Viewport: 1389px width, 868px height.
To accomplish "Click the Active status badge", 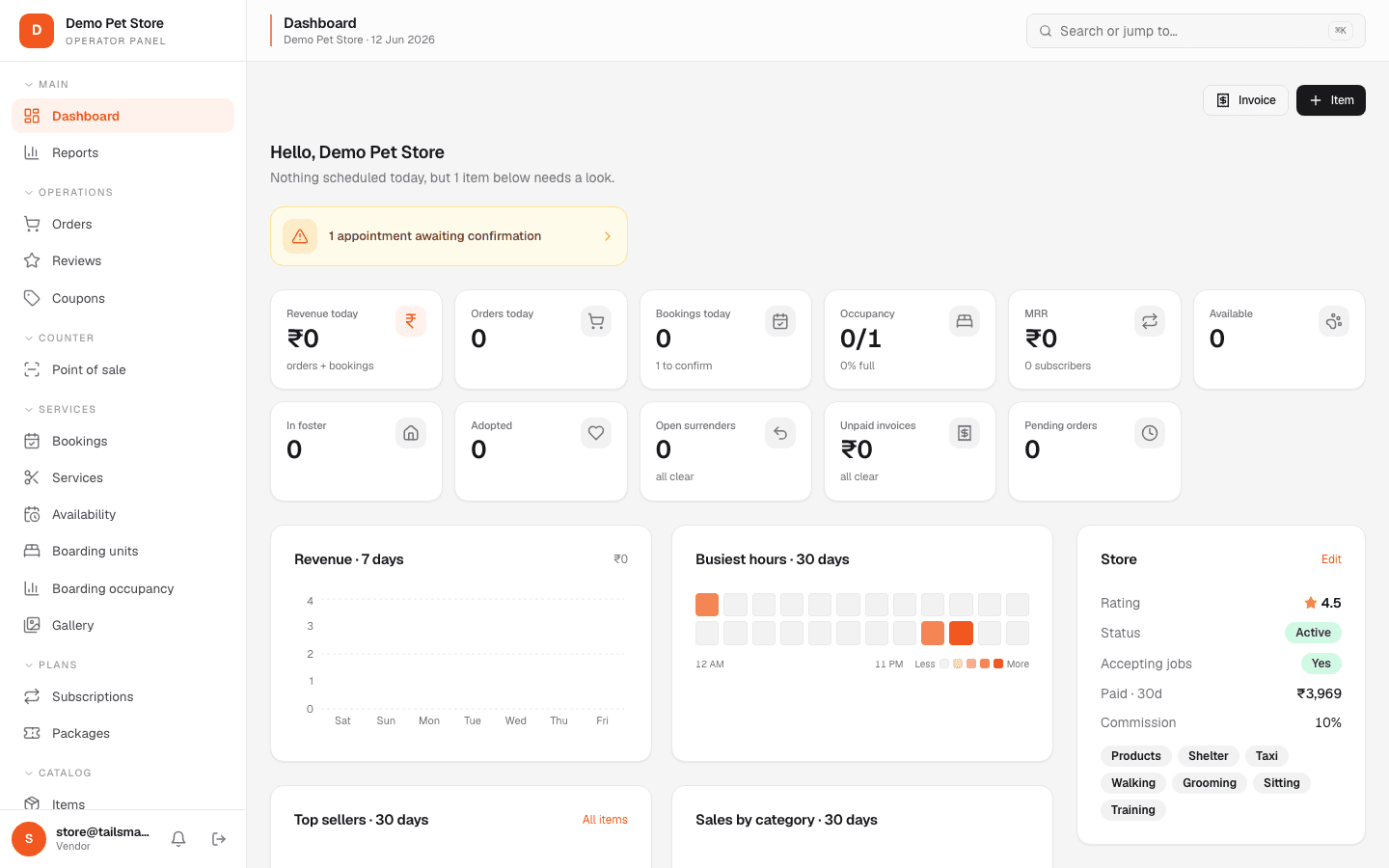I will [1313, 633].
